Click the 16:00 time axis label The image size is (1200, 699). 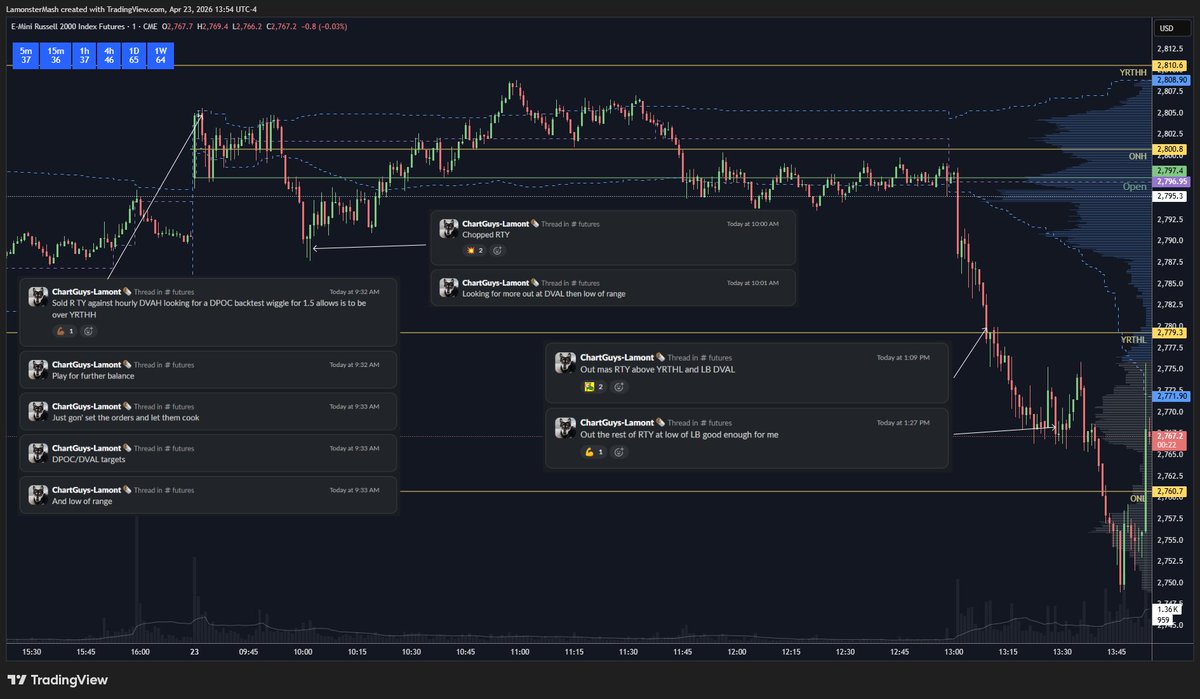(140, 651)
